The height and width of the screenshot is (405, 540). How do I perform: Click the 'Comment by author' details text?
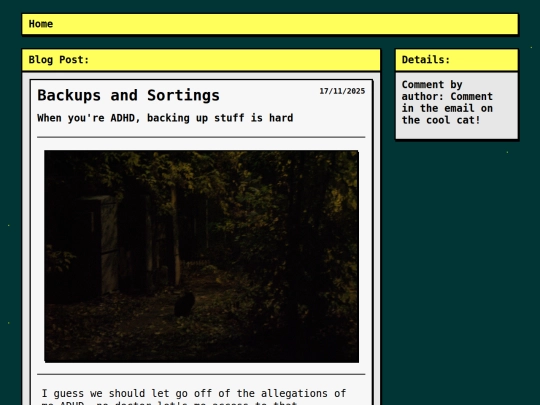pos(447,102)
